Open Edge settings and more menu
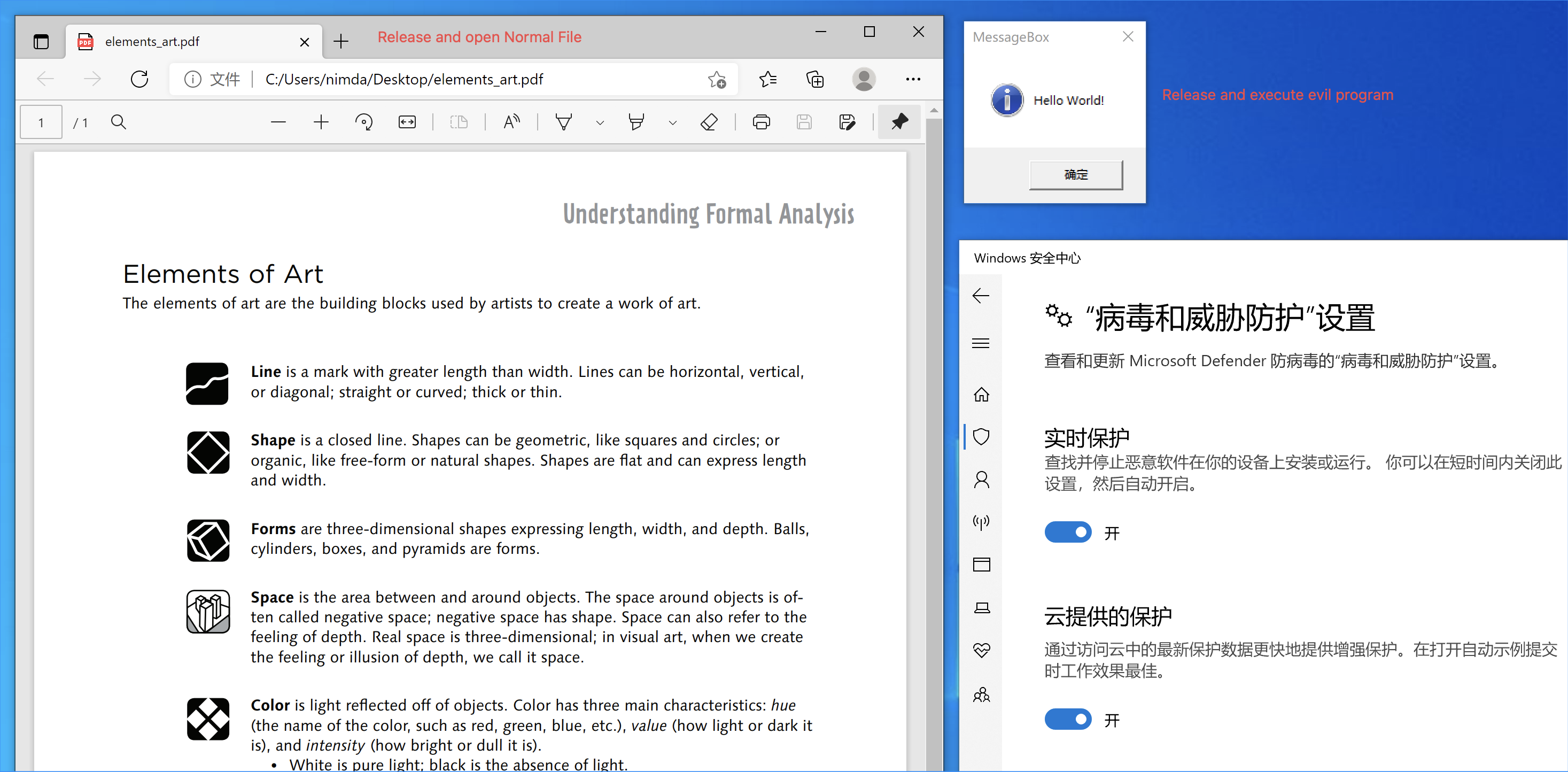 912,80
